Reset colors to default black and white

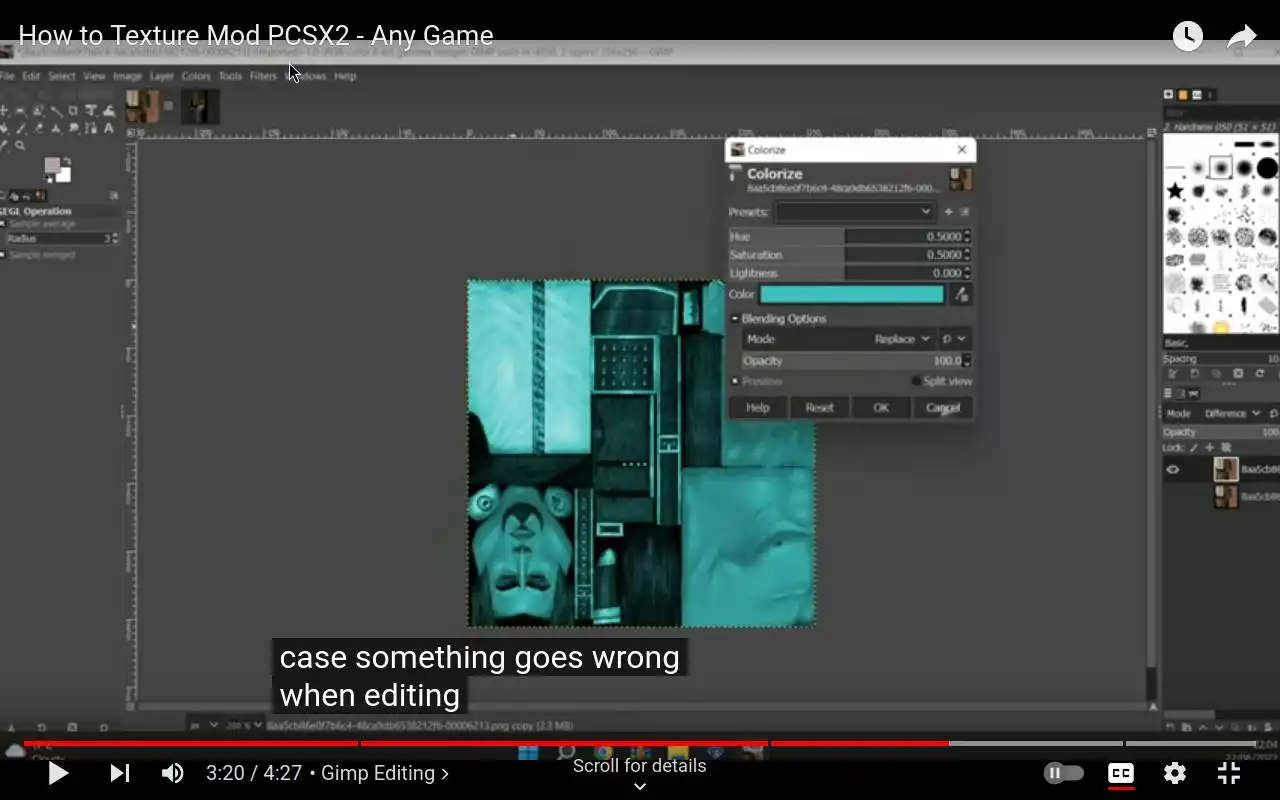click(x=49, y=179)
